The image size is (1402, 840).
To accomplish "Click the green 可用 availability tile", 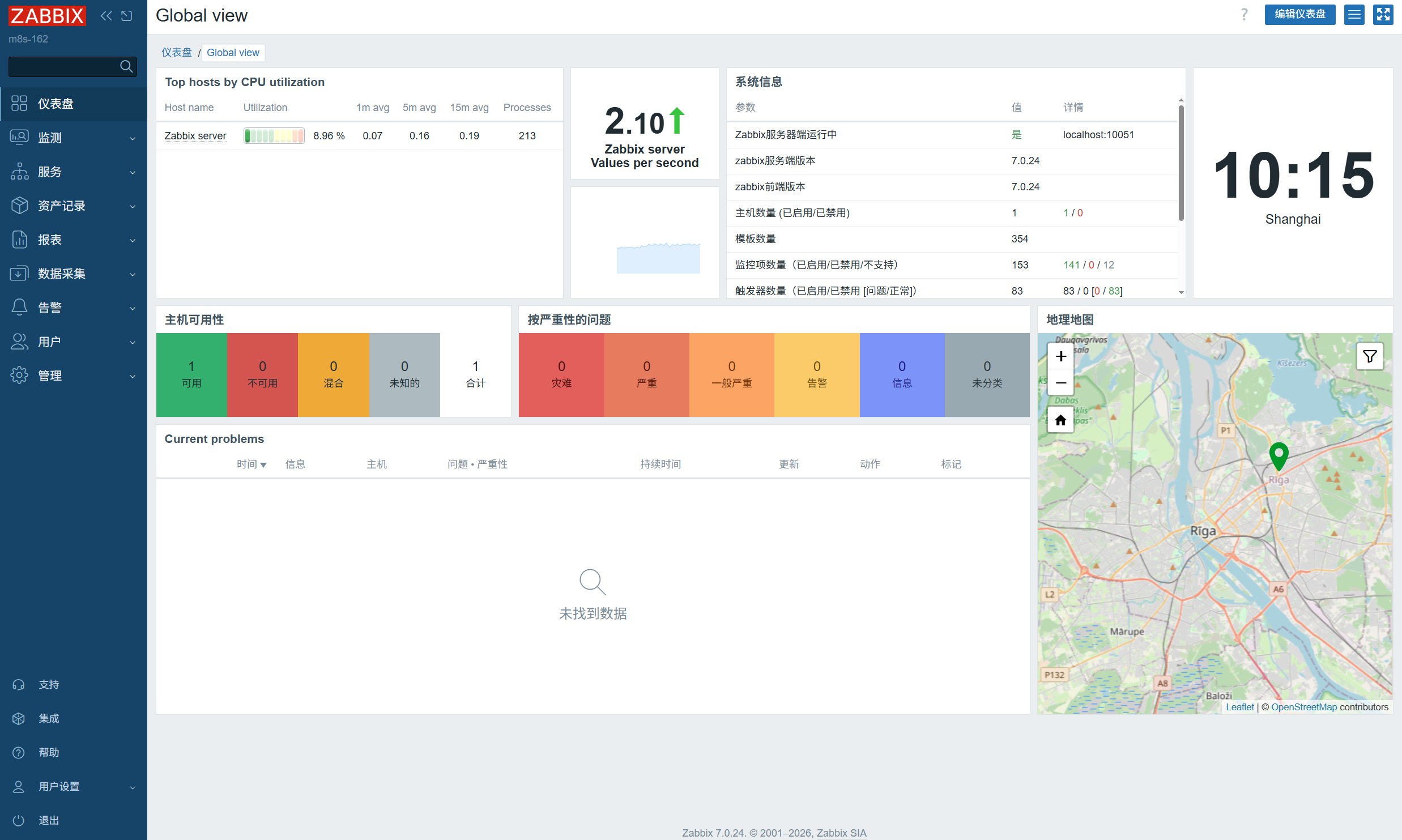I will click(191, 374).
